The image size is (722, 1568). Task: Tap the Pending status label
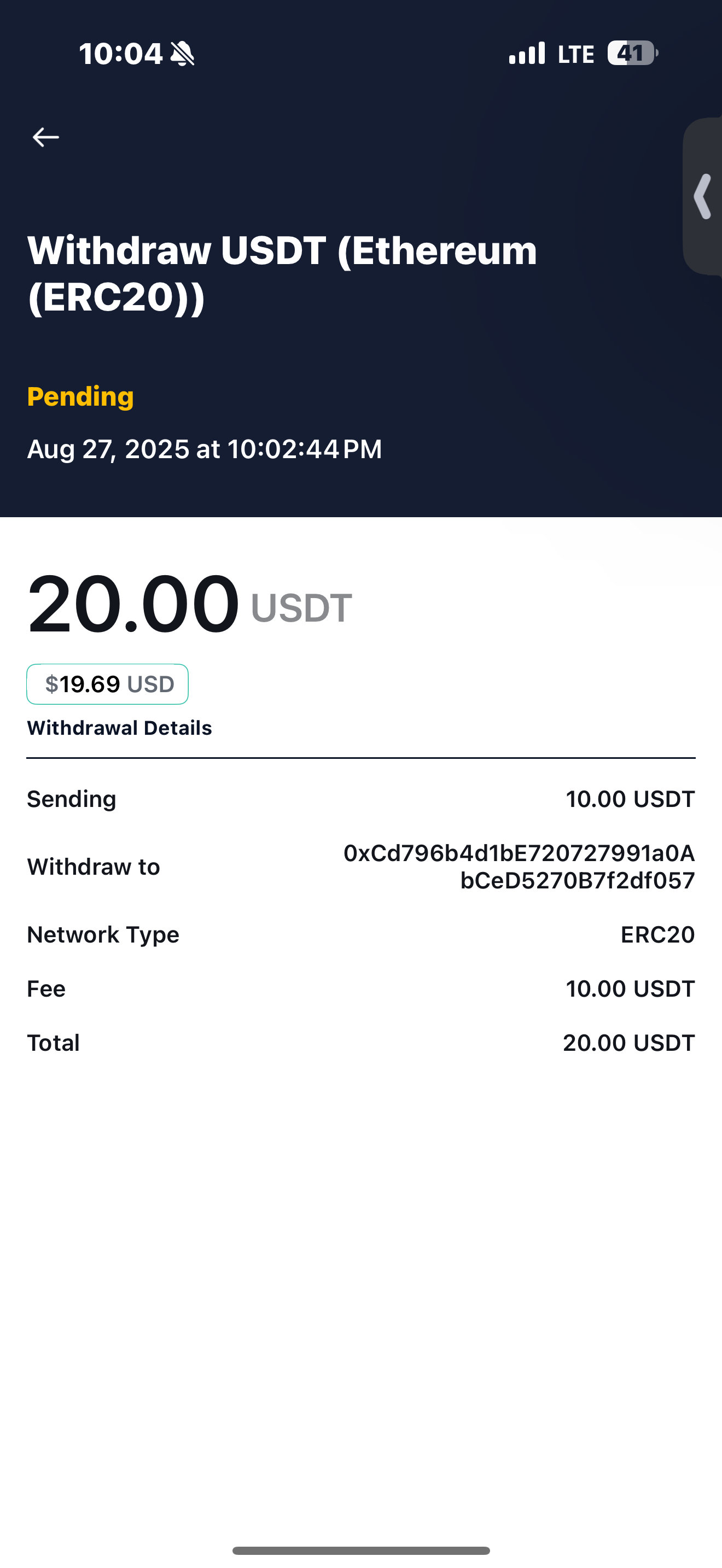point(80,396)
